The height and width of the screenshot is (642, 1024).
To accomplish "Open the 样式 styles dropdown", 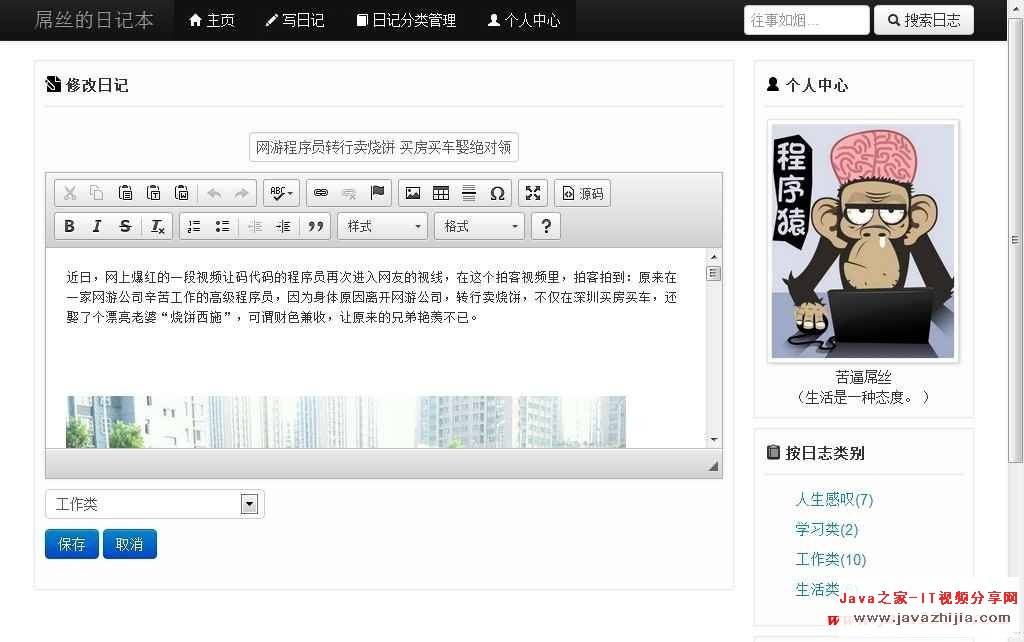I will pyautogui.click(x=382, y=226).
